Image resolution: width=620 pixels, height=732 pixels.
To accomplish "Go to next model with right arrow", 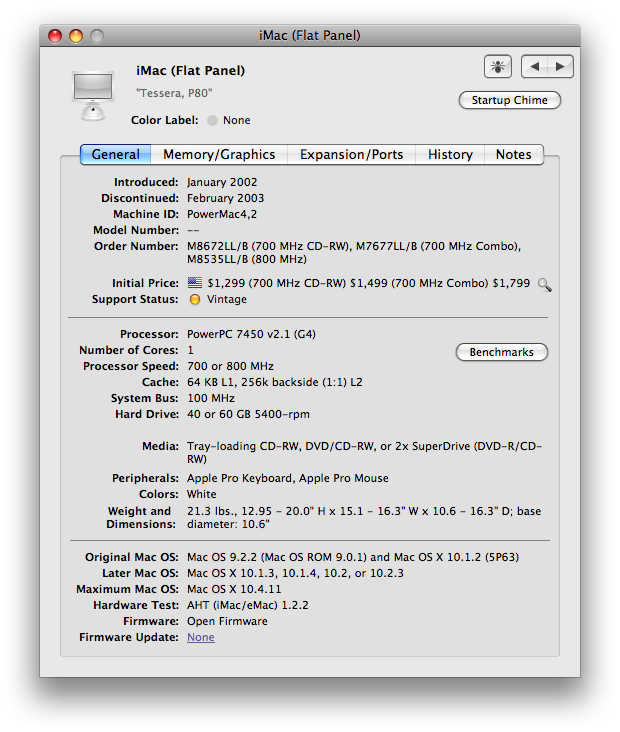I will [x=560, y=67].
